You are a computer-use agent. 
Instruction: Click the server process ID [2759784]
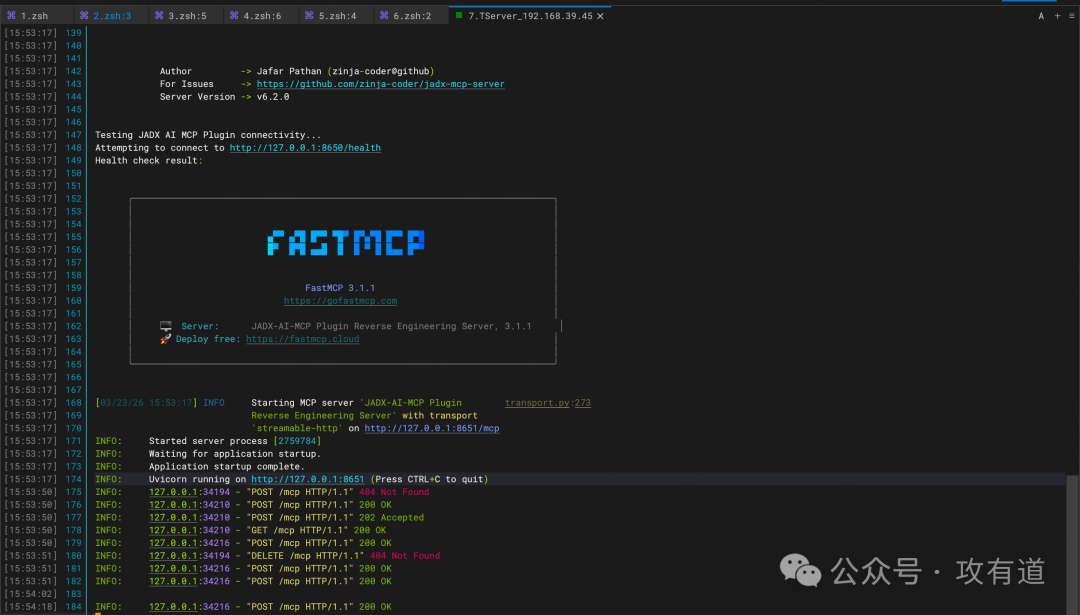pos(297,441)
